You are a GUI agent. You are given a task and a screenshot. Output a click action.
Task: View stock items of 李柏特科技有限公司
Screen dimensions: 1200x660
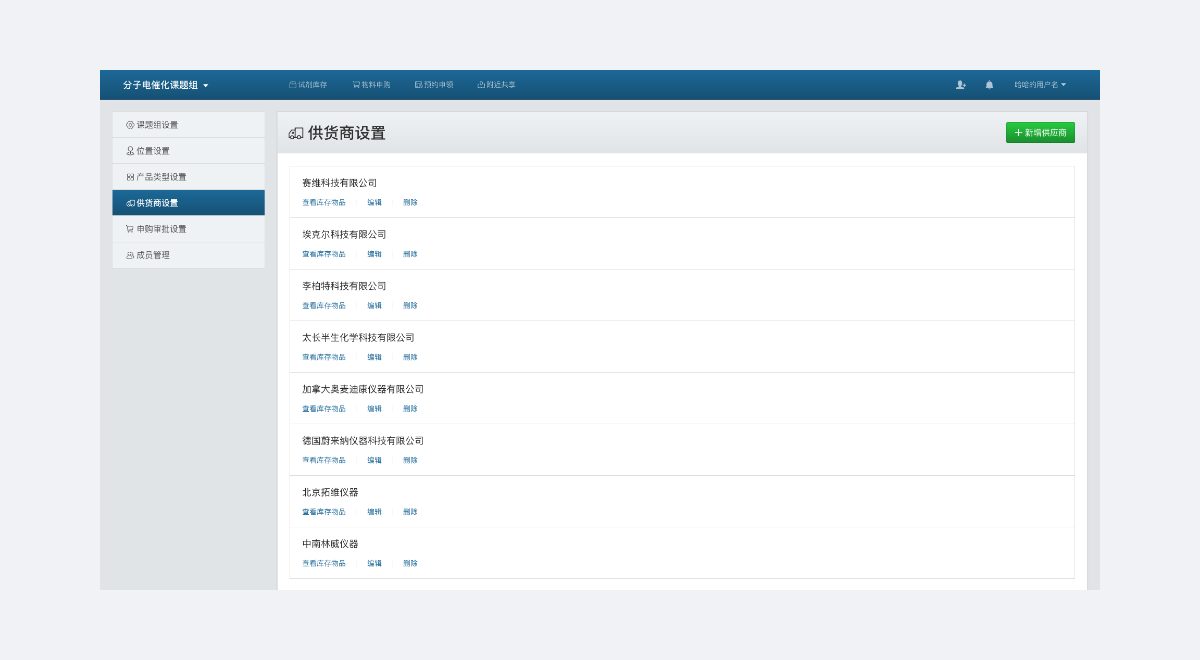324,305
